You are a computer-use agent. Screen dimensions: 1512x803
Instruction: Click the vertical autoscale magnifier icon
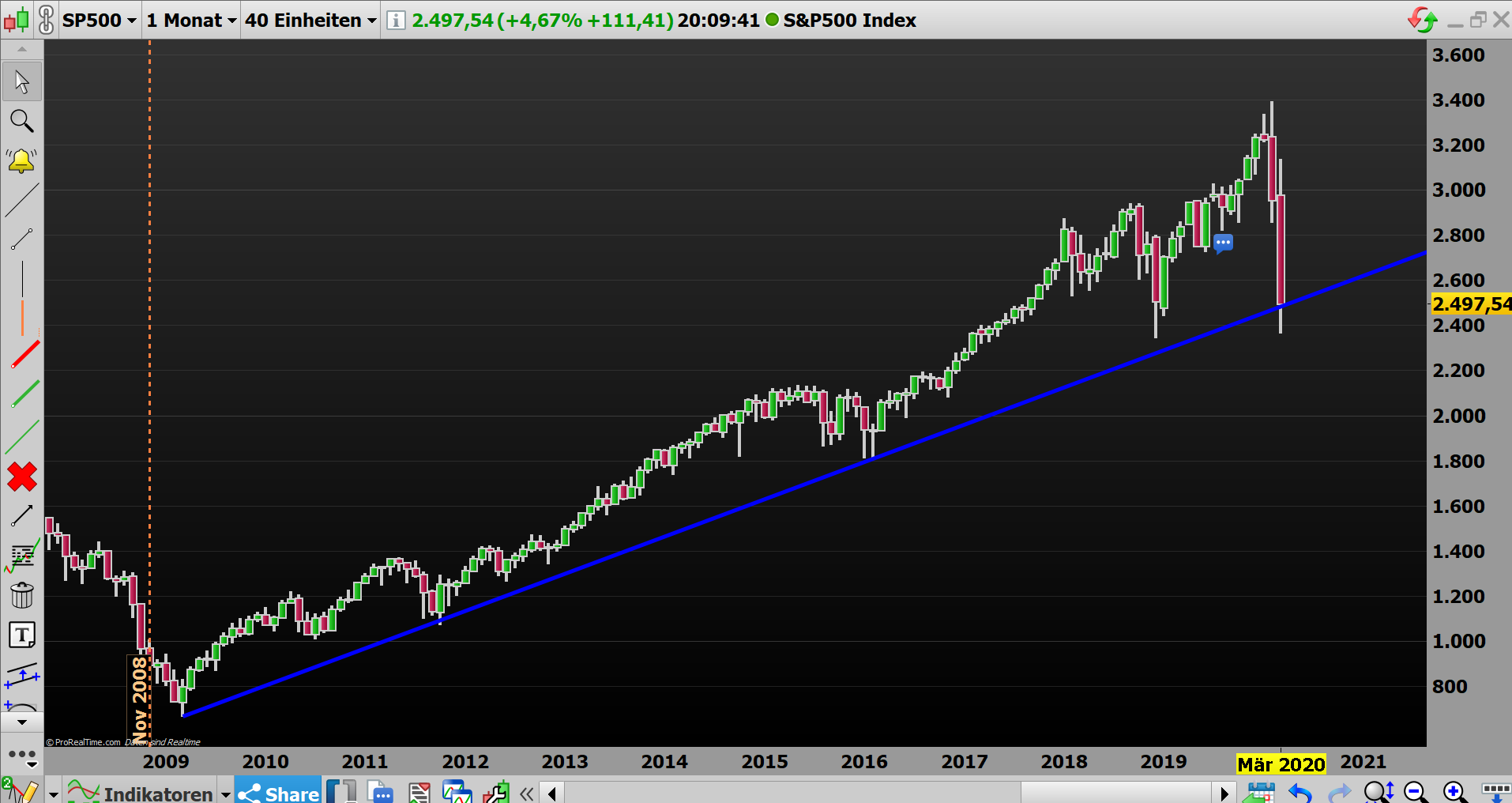(x=1379, y=792)
